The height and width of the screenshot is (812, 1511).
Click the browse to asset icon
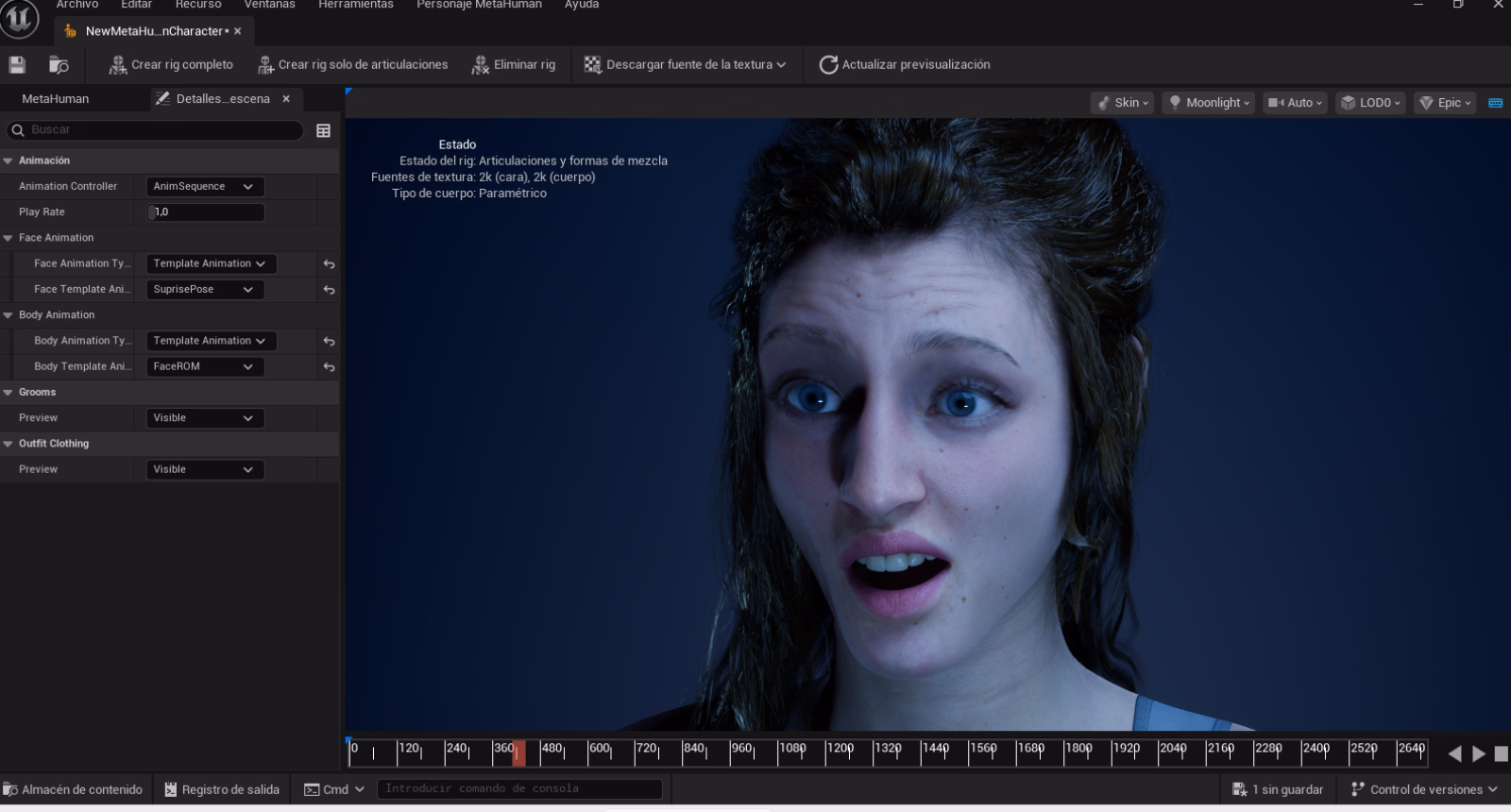click(x=59, y=64)
